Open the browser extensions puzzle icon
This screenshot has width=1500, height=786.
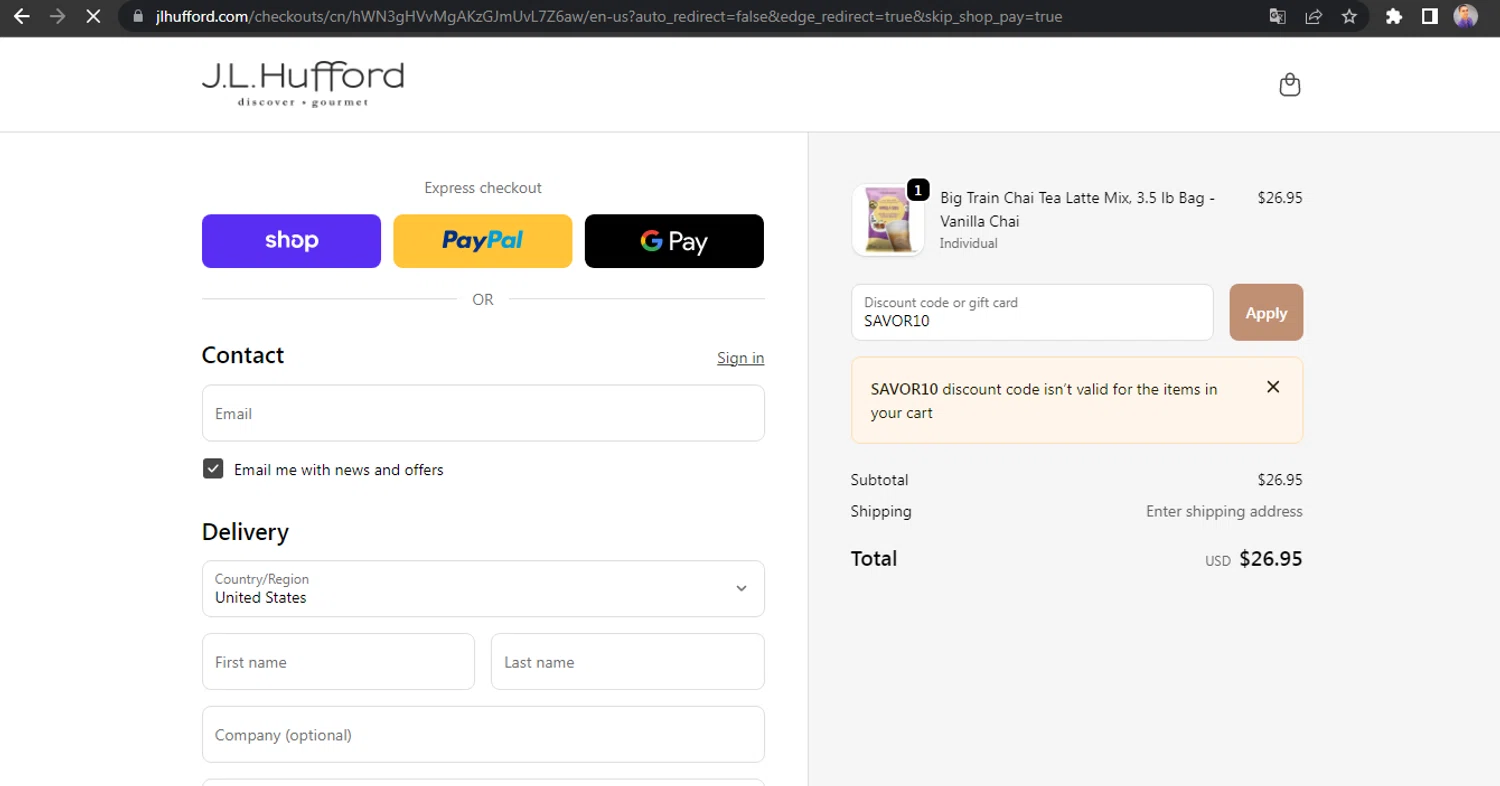pyautogui.click(x=1394, y=17)
